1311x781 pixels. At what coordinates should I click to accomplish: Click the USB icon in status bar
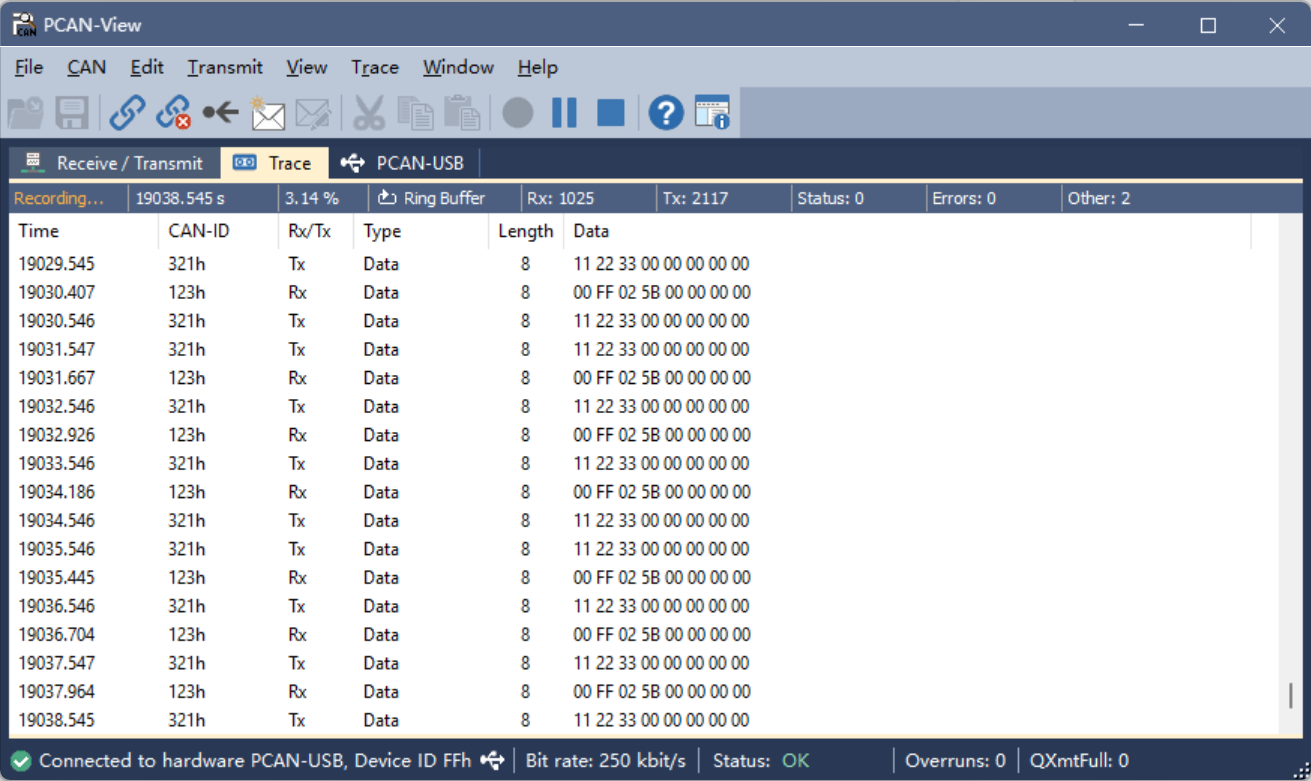(492, 761)
